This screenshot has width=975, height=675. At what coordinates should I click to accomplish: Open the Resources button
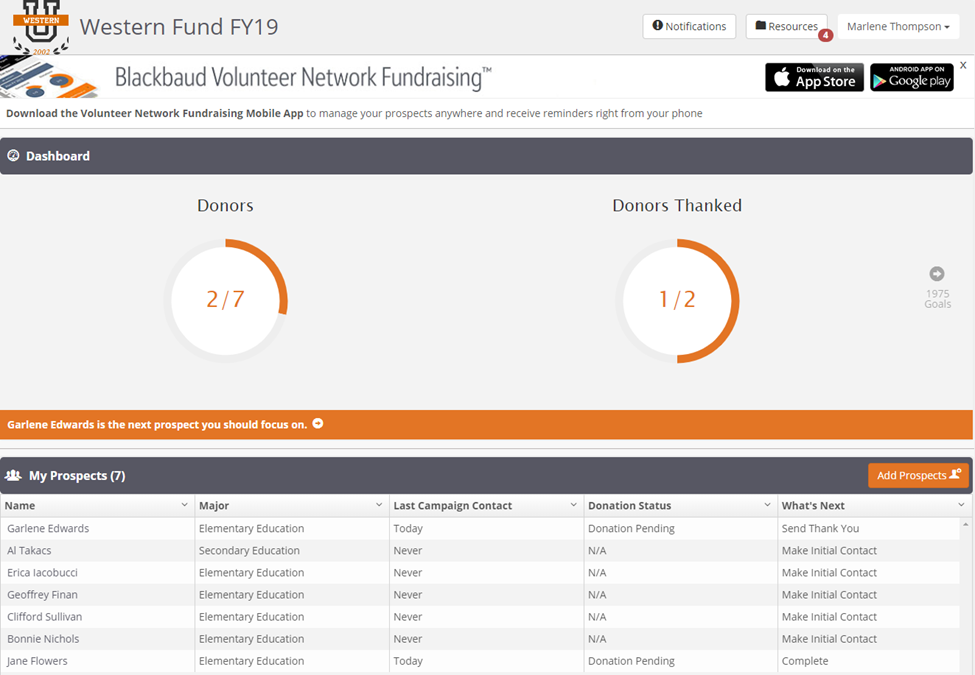tap(787, 26)
